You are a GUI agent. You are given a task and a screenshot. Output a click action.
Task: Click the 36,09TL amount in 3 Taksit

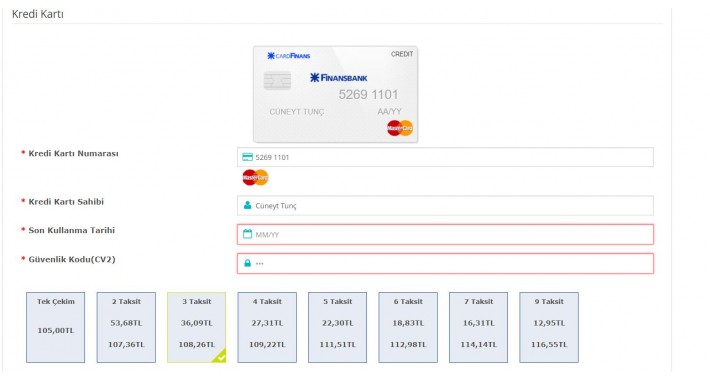coord(197,323)
